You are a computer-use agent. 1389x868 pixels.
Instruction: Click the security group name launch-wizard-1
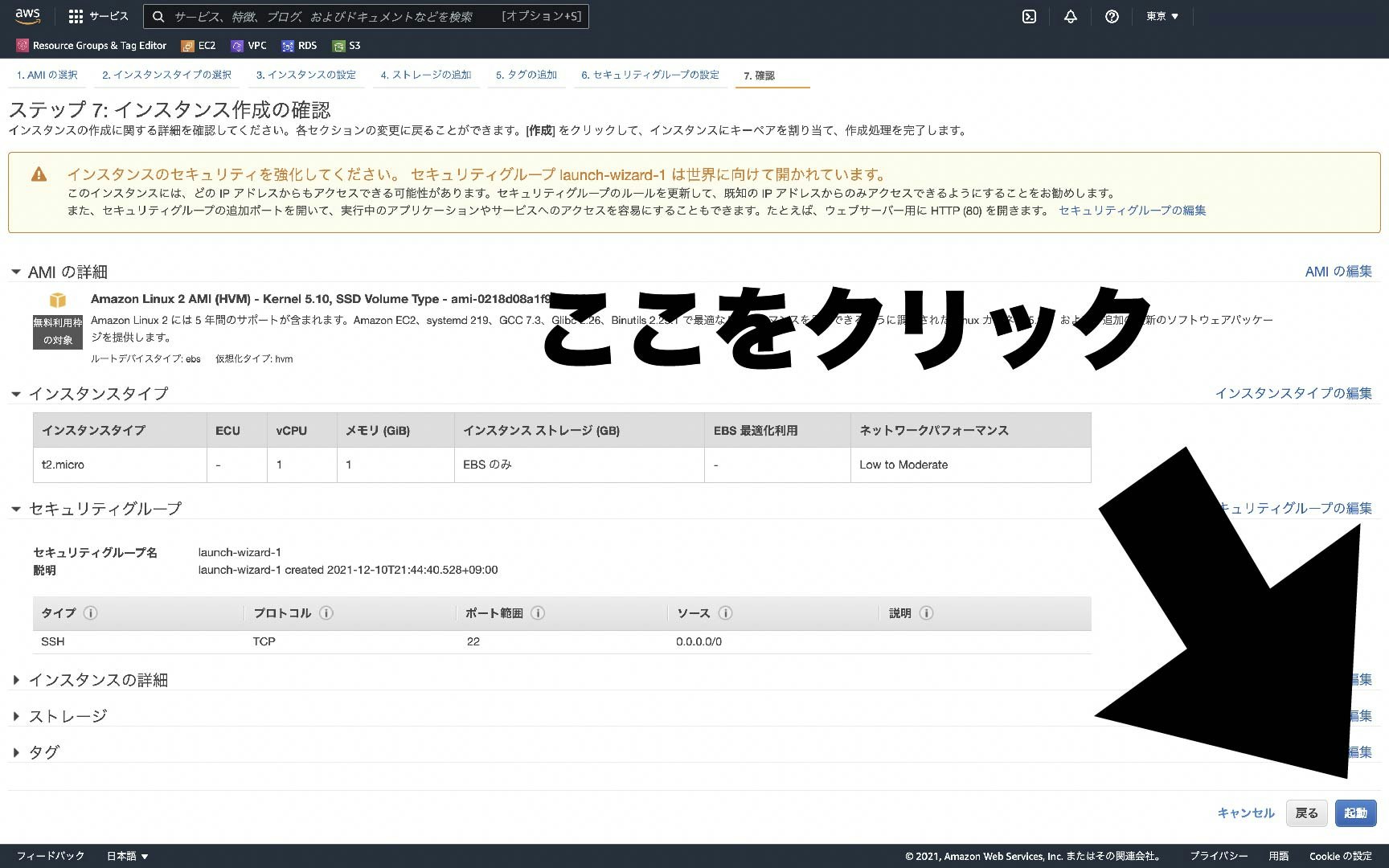(x=240, y=552)
